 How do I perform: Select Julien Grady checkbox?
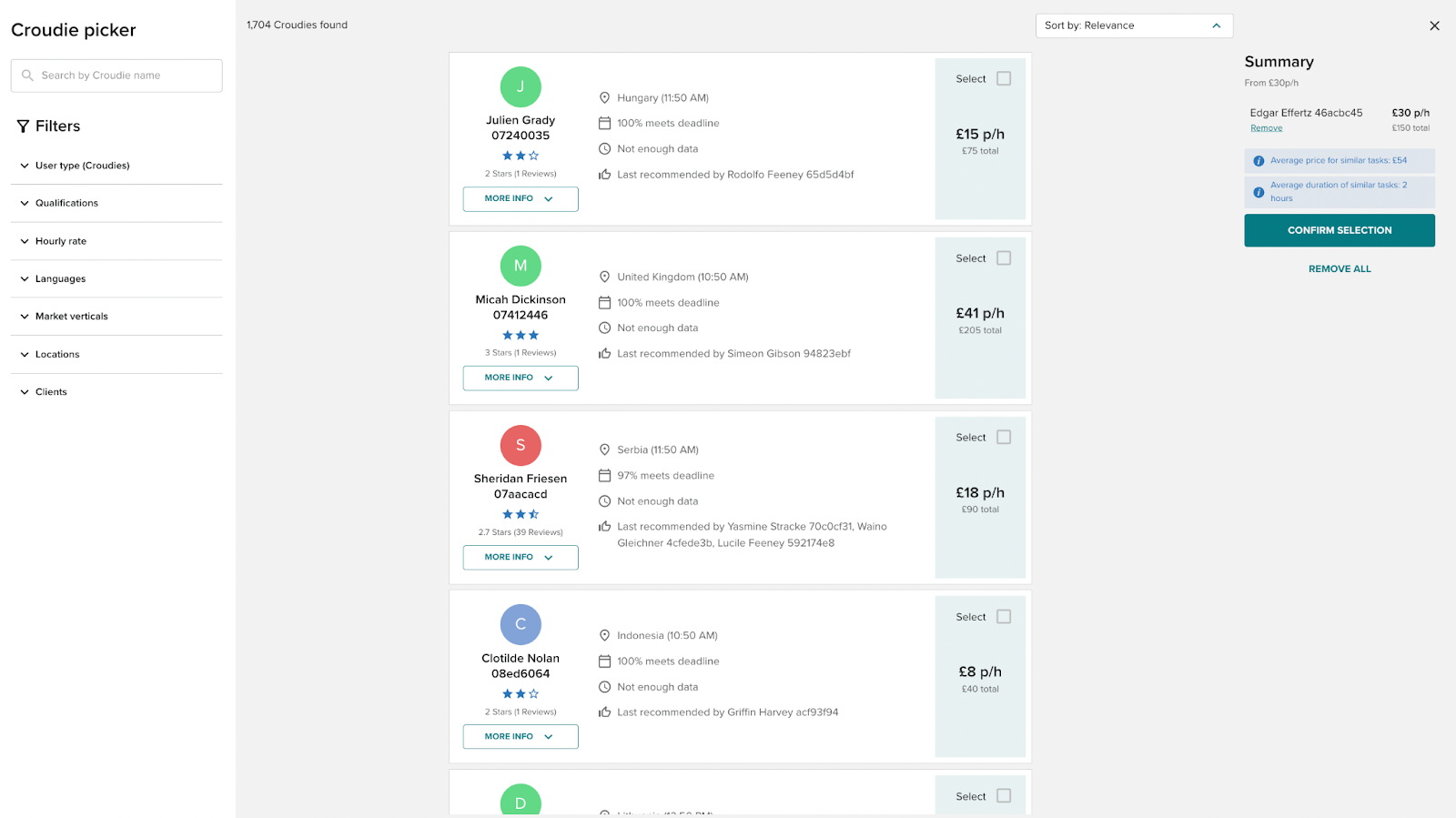(1004, 78)
